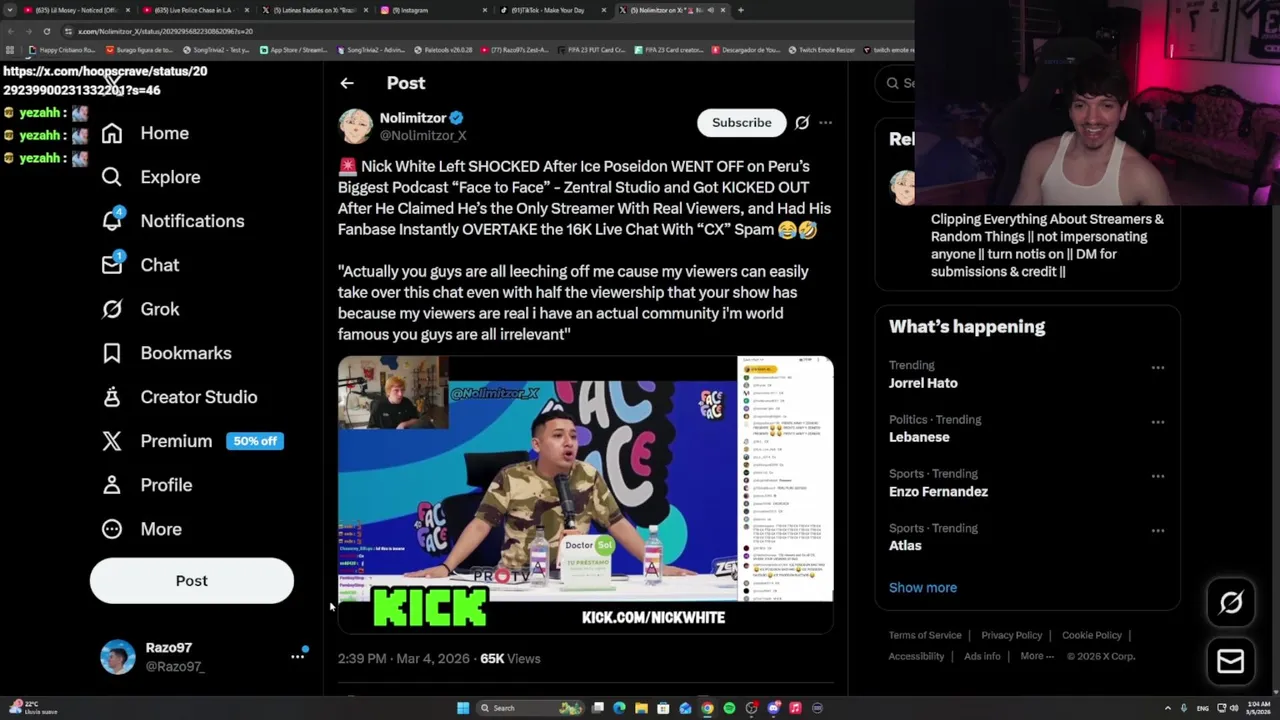Open Windows Start menu

(463, 708)
